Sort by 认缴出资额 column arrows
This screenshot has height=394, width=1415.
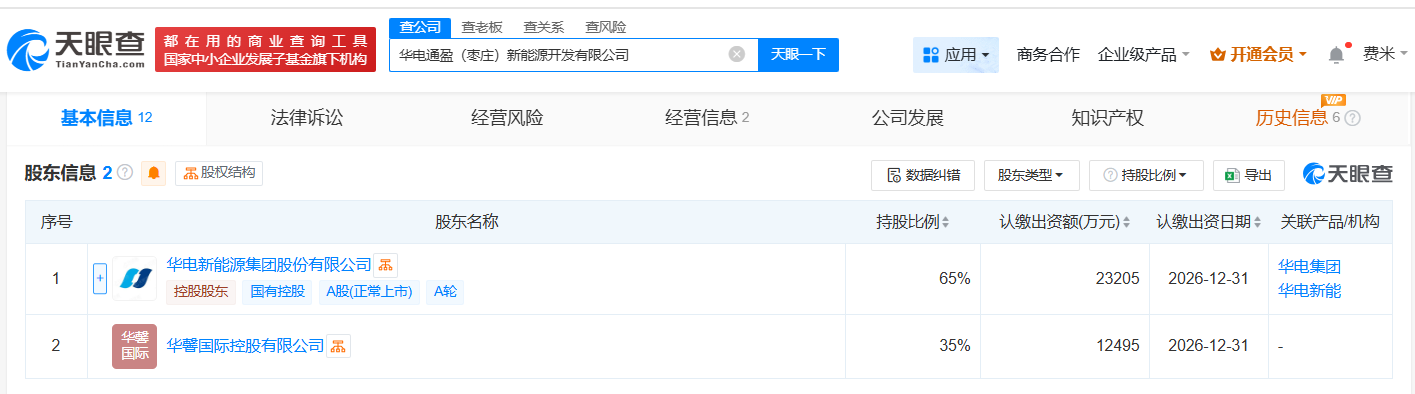pos(1127,222)
